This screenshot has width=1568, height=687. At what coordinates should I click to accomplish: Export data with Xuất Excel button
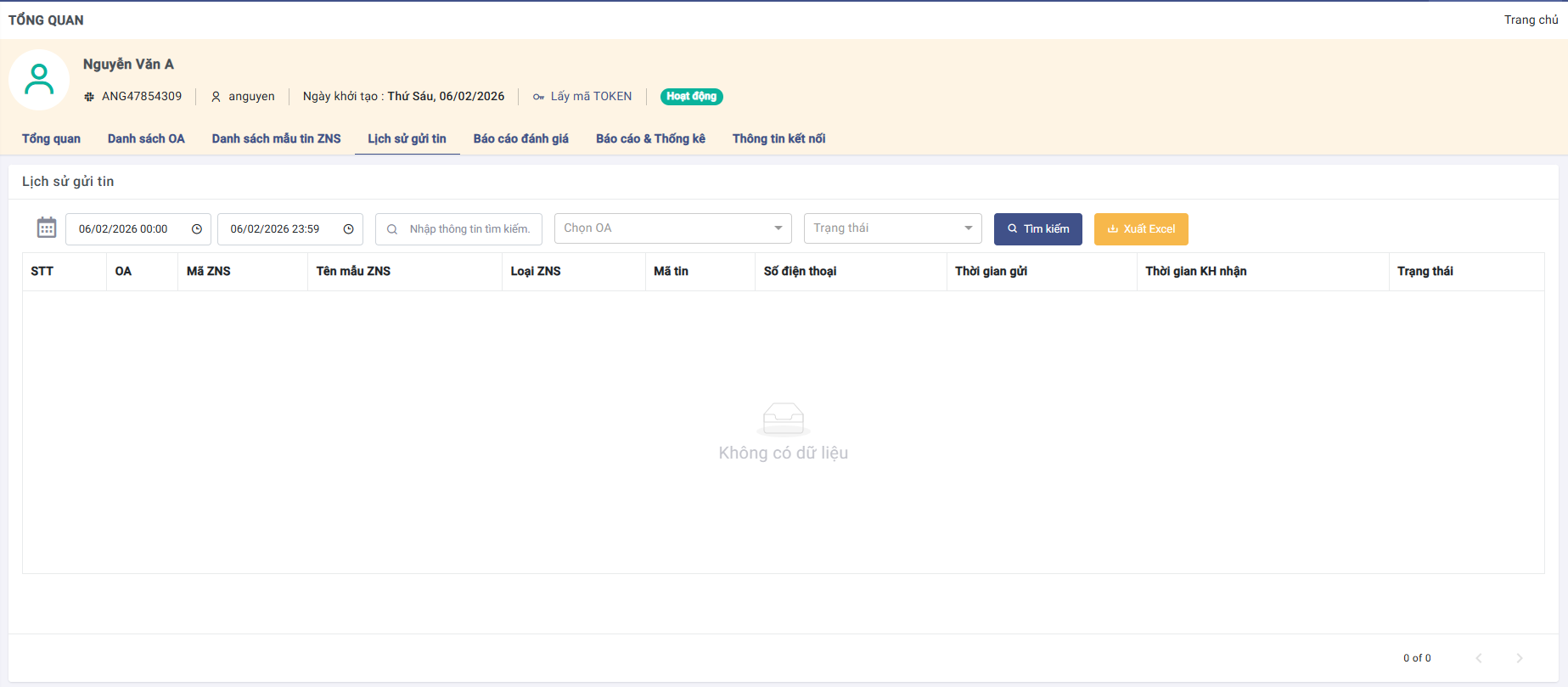1141,229
